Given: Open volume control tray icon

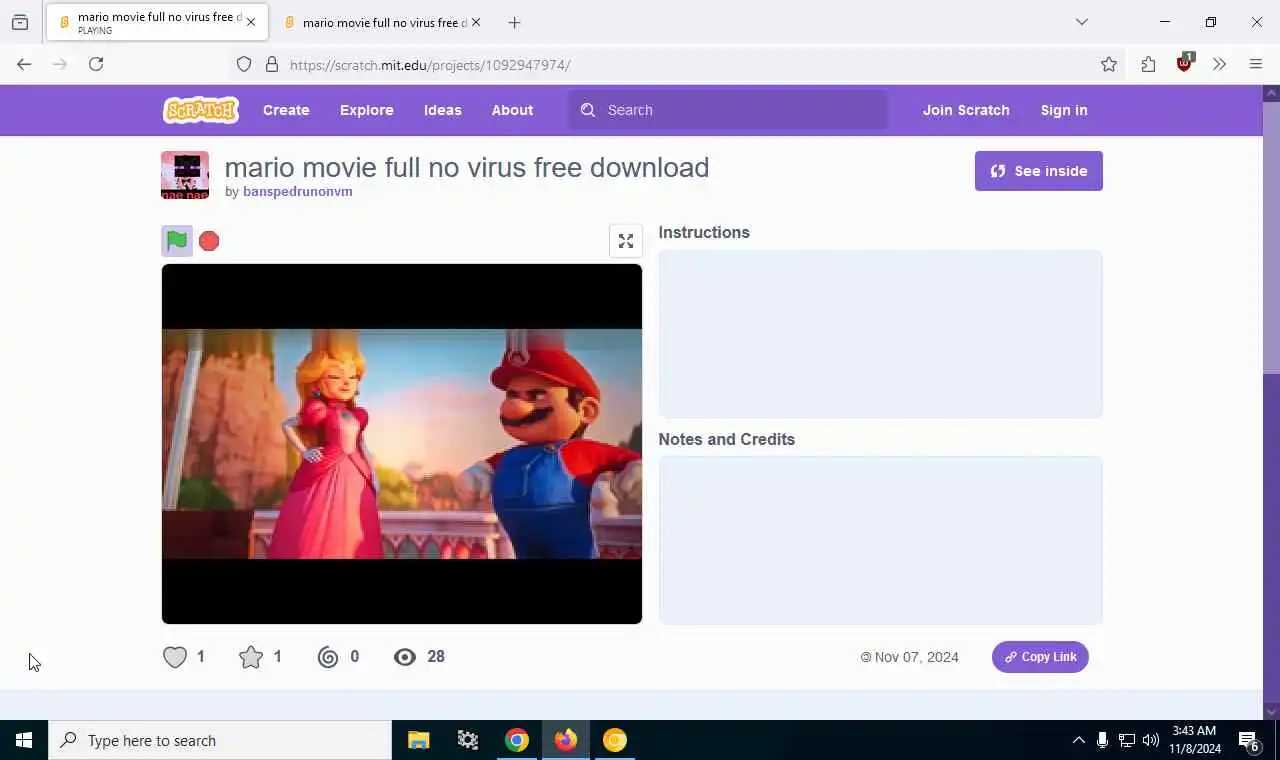Looking at the screenshot, I should 1151,740.
